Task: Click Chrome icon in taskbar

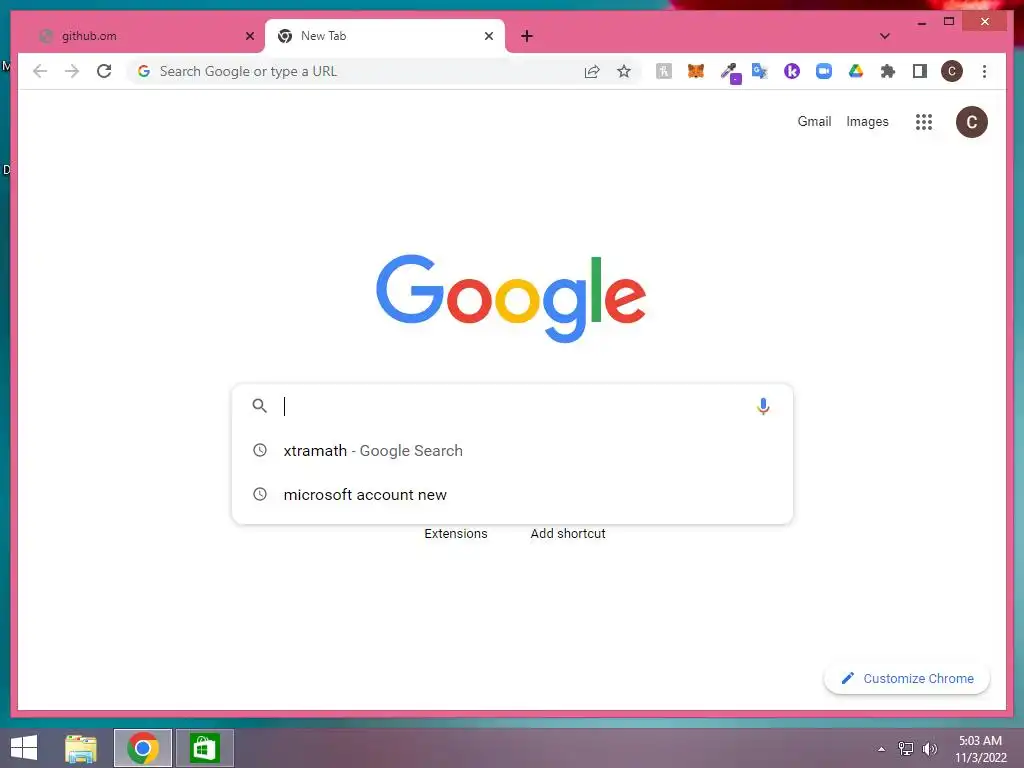Action: [143, 748]
